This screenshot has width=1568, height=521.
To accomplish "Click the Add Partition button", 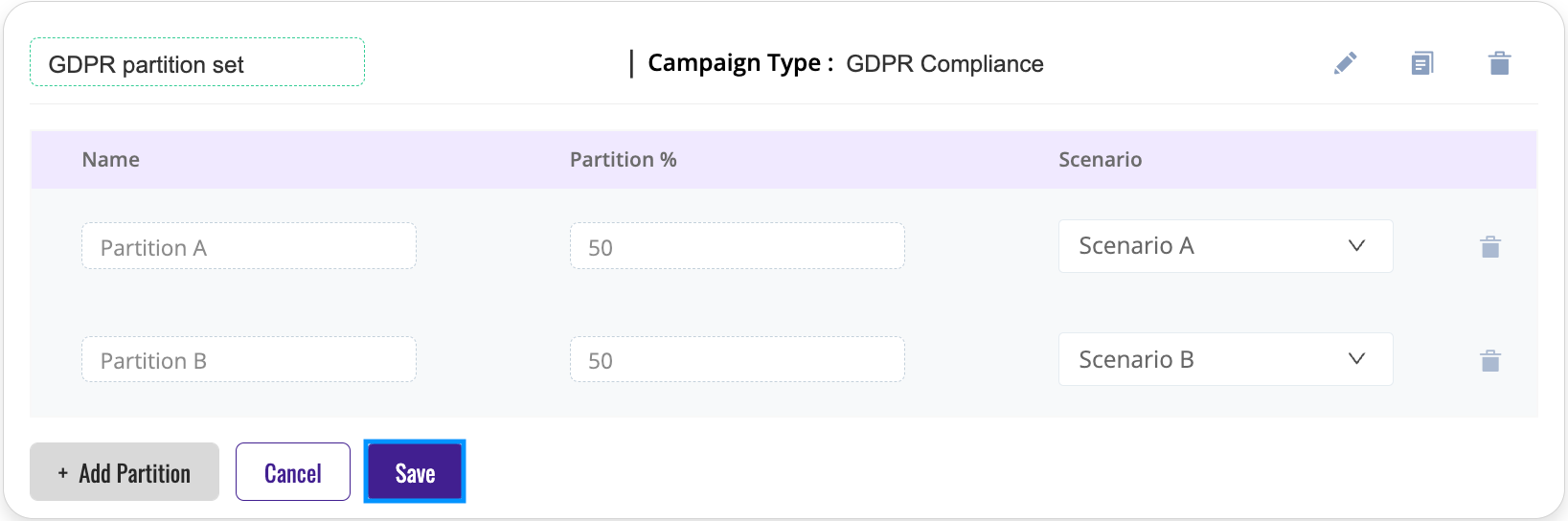I will [125, 472].
